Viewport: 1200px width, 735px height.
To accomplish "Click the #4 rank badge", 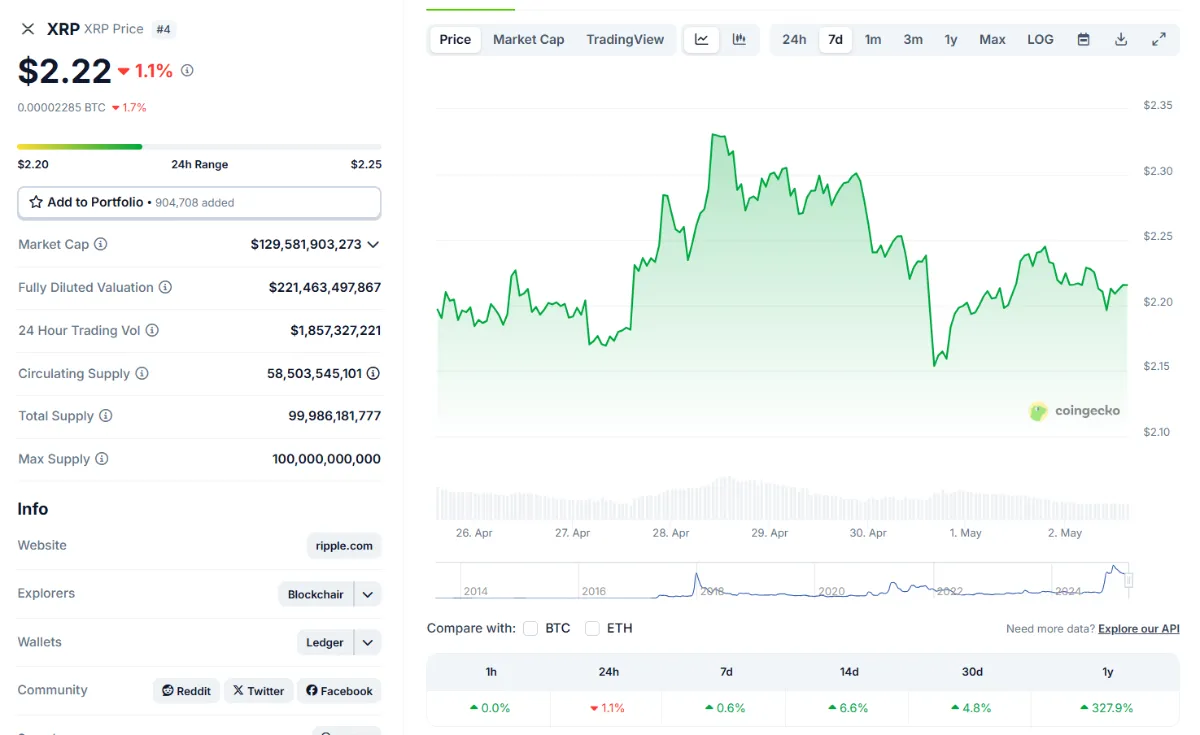I will pos(164,29).
